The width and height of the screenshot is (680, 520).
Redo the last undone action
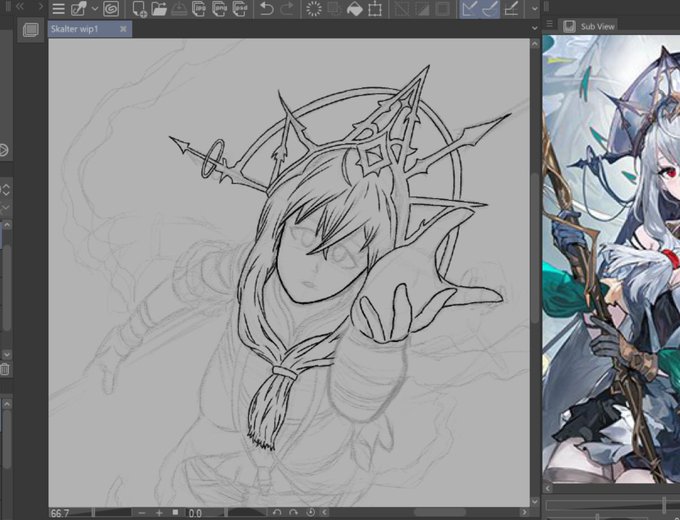287,9
